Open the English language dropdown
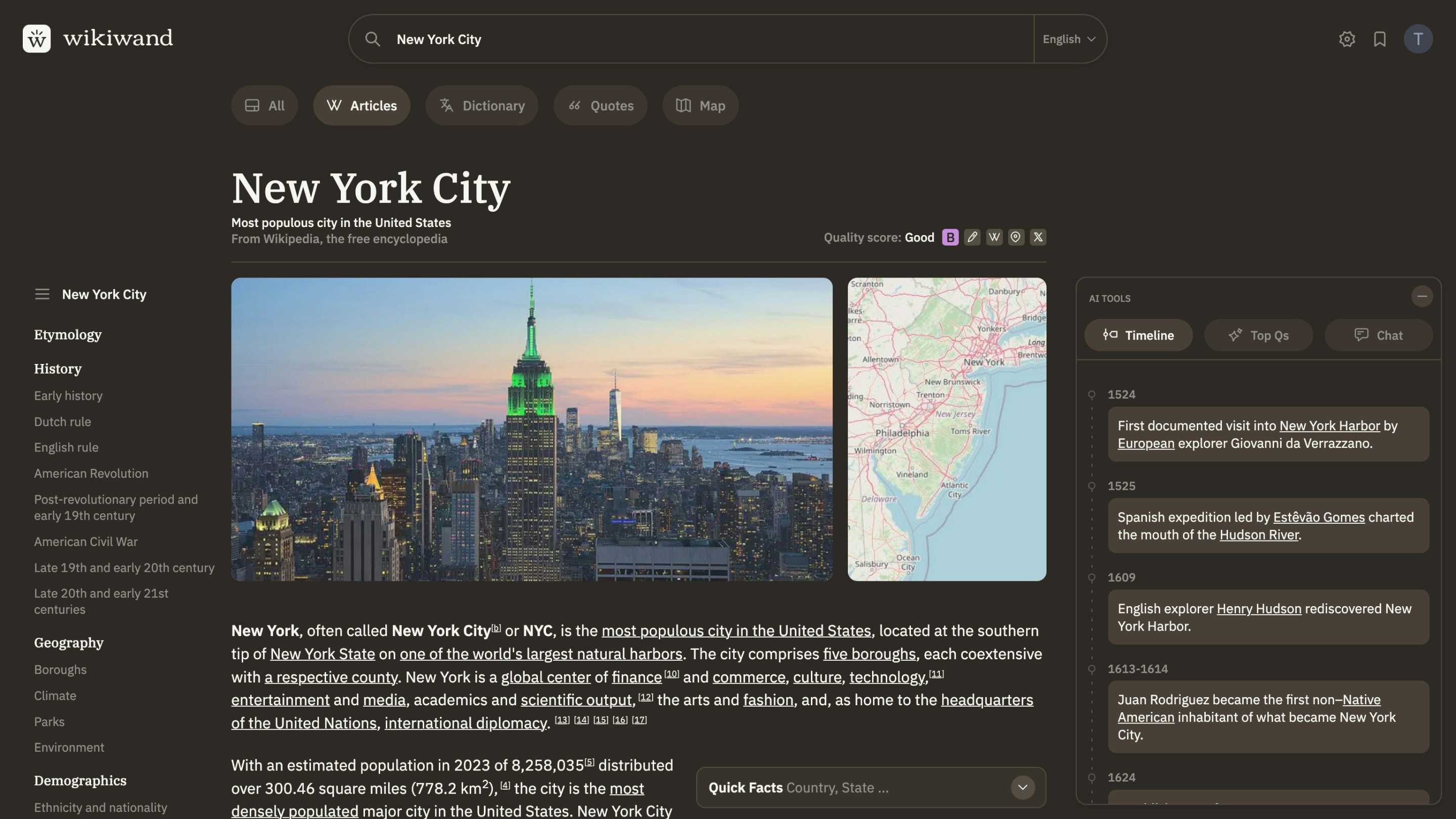This screenshot has height=819, width=1456. tap(1069, 39)
